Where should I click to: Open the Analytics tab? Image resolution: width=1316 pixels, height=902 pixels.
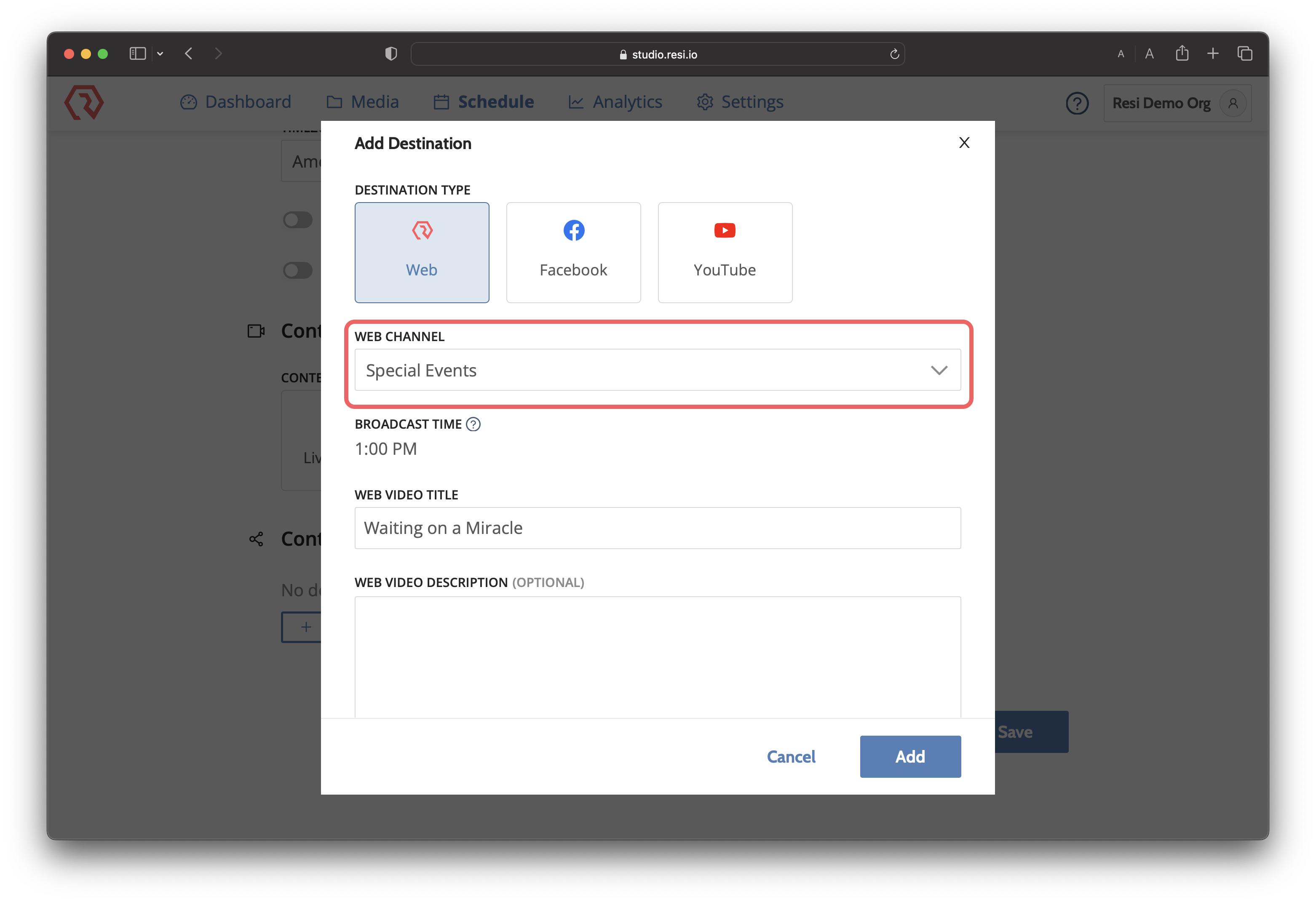615,102
